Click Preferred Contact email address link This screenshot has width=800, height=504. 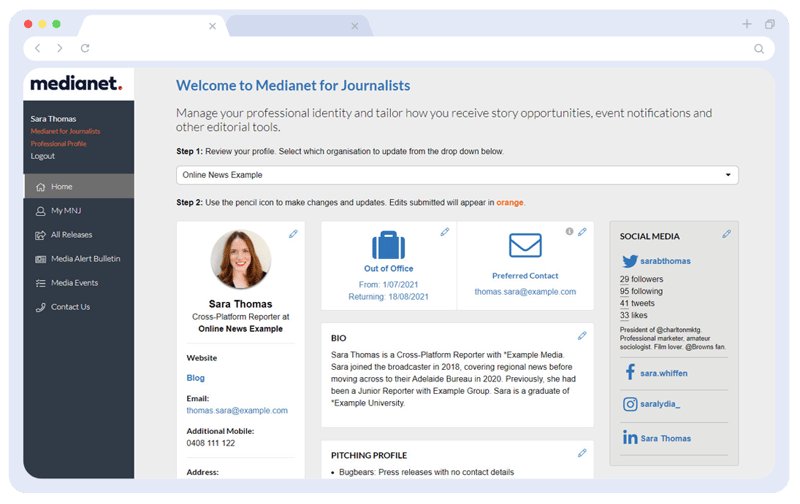pyautogui.click(x=525, y=292)
